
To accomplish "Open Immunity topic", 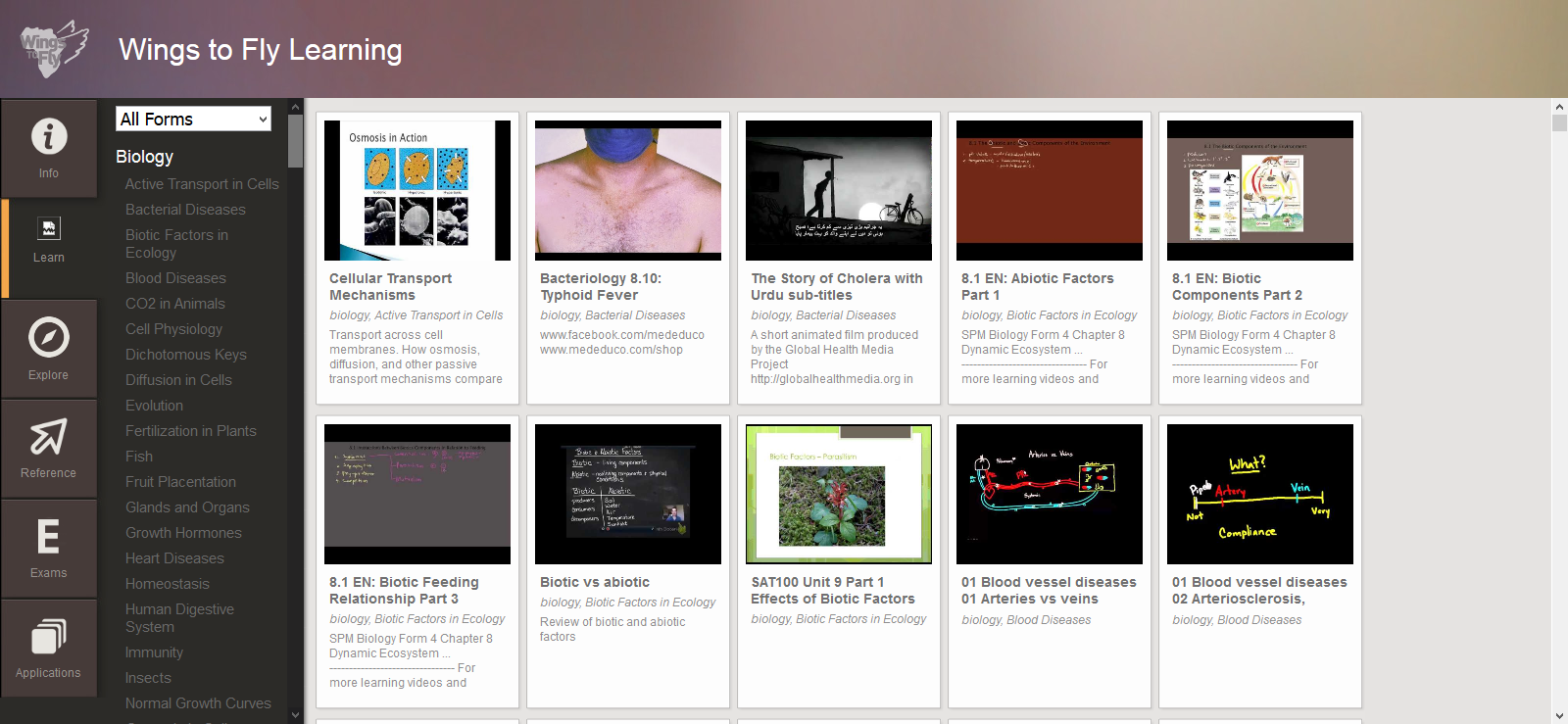I will (154, 652).
